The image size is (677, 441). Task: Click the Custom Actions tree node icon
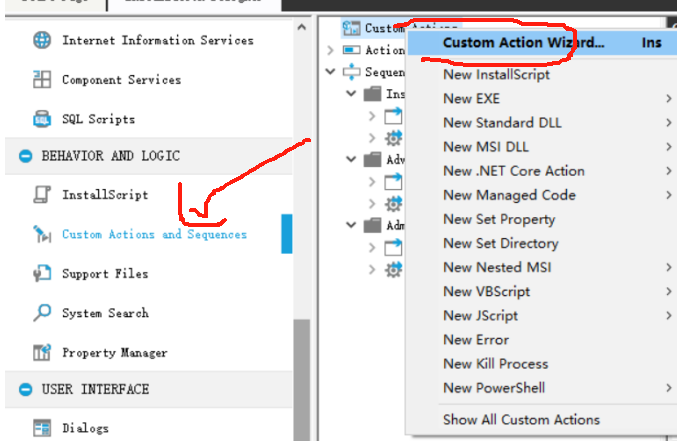(351, 28)
